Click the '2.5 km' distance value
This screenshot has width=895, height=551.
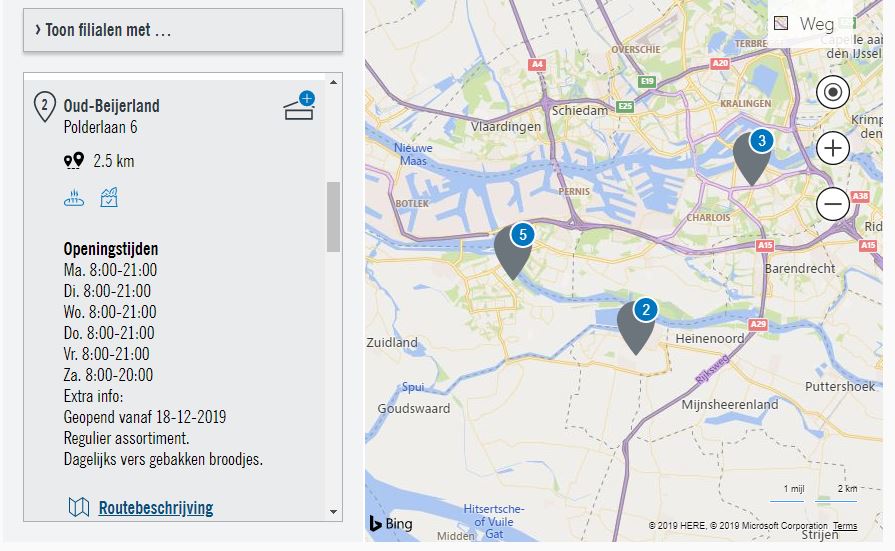[x=114, y=161]
